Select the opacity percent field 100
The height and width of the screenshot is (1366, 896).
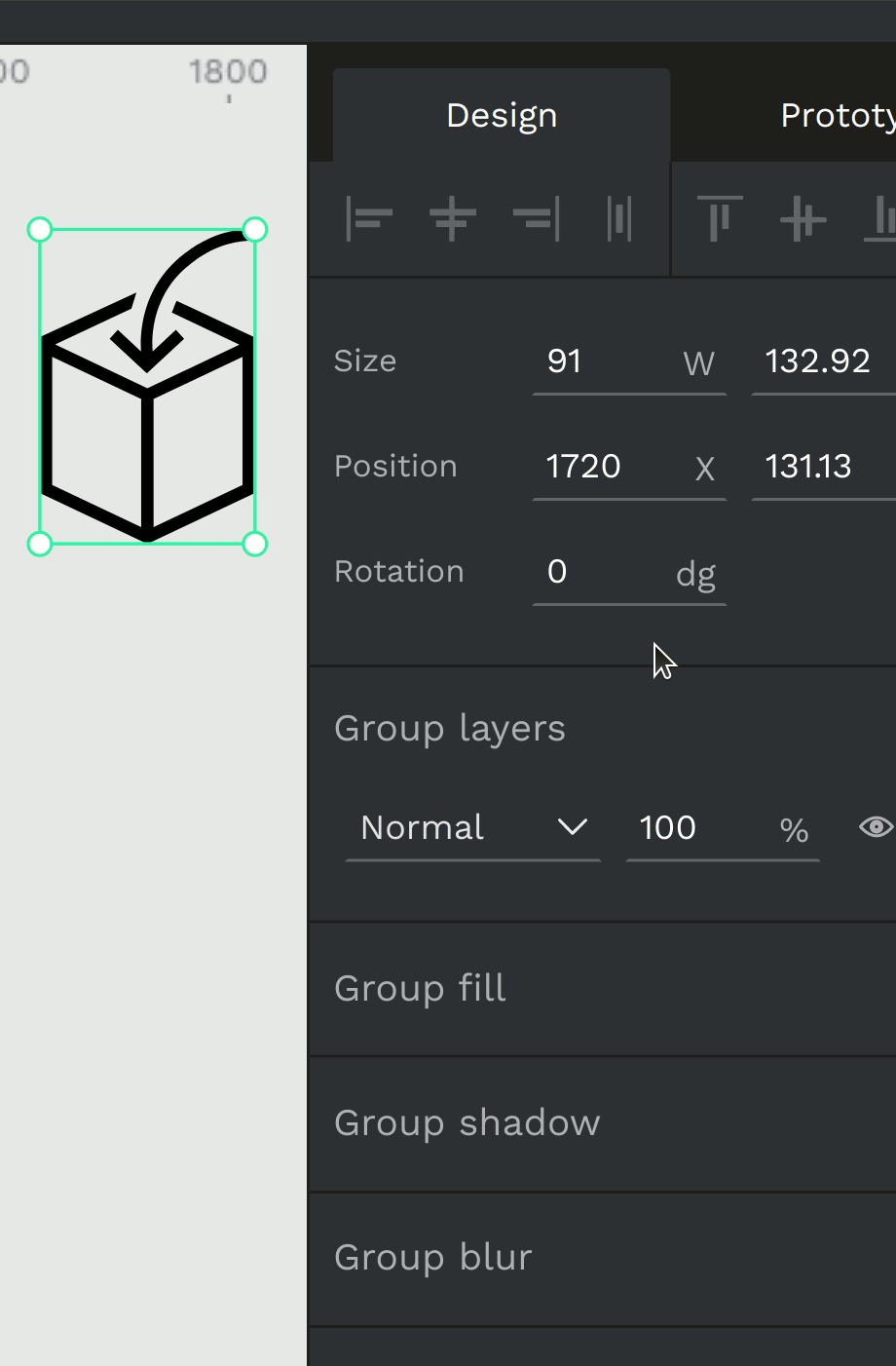(723, 828)
